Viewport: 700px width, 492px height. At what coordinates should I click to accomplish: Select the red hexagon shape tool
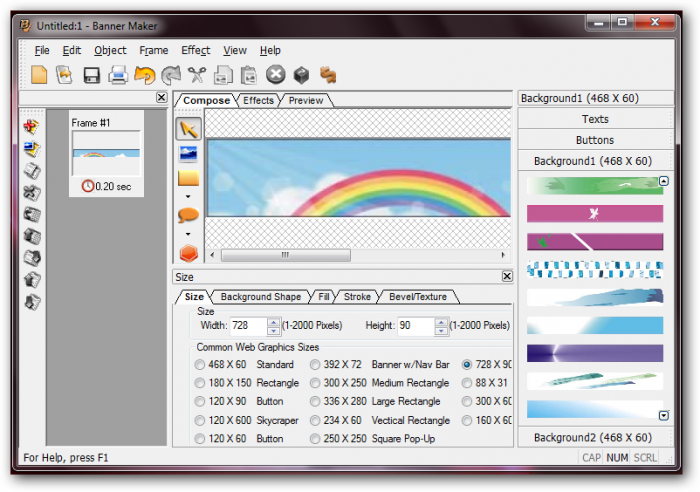click(x=188, y=254)
